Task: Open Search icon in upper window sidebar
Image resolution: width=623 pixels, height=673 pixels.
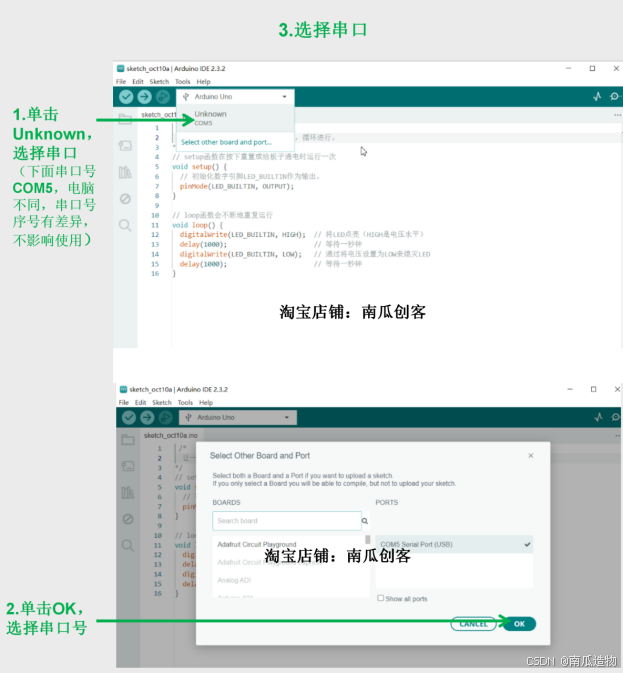Action: coord(125,225)
